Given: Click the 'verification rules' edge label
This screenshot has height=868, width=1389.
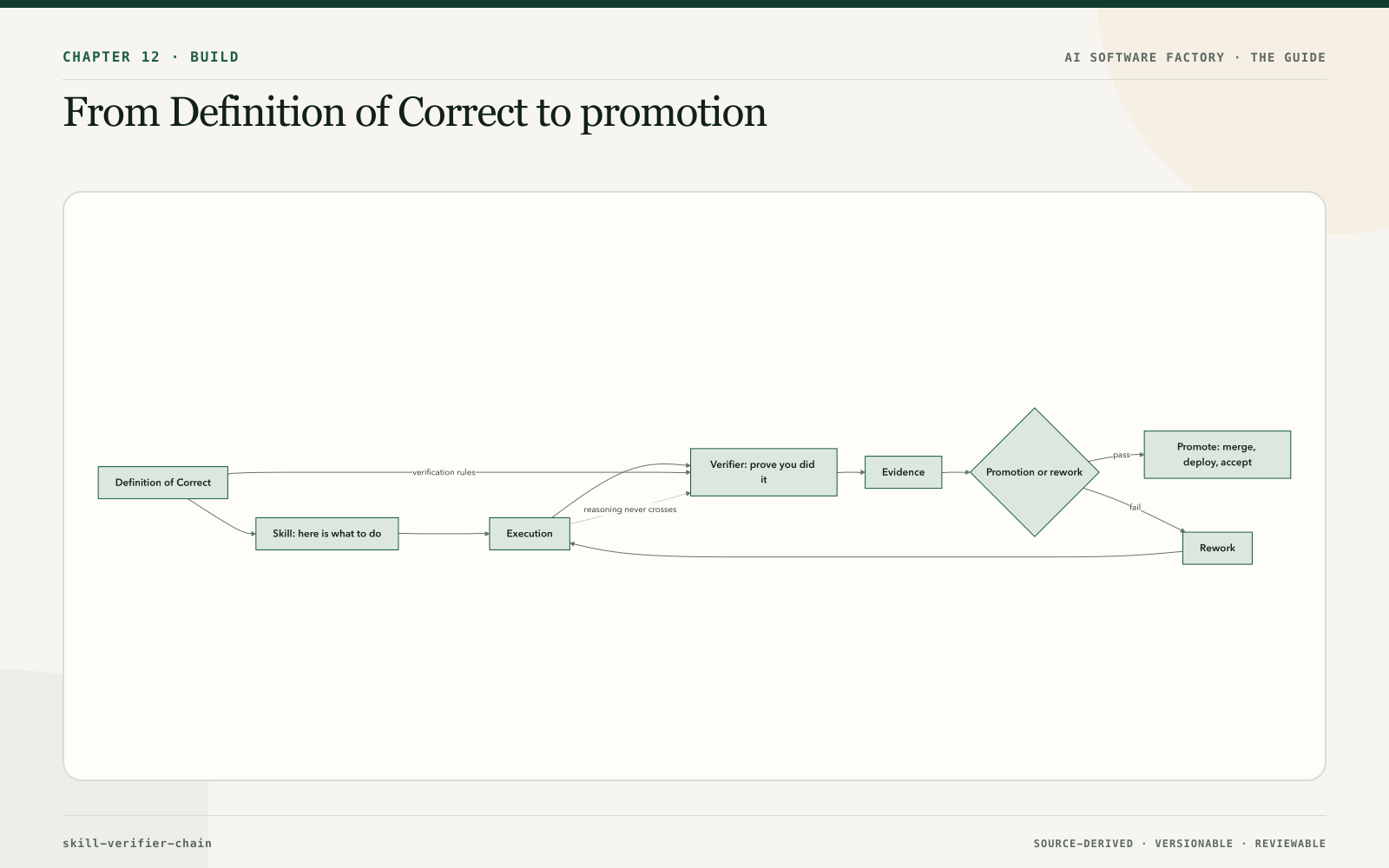Looking at the screenshot, I should pos(444,472).
